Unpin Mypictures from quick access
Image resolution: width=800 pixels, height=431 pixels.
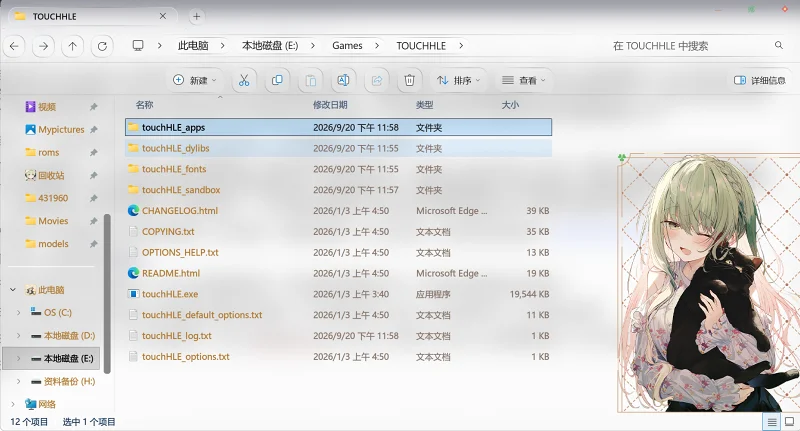click(93, 130)
